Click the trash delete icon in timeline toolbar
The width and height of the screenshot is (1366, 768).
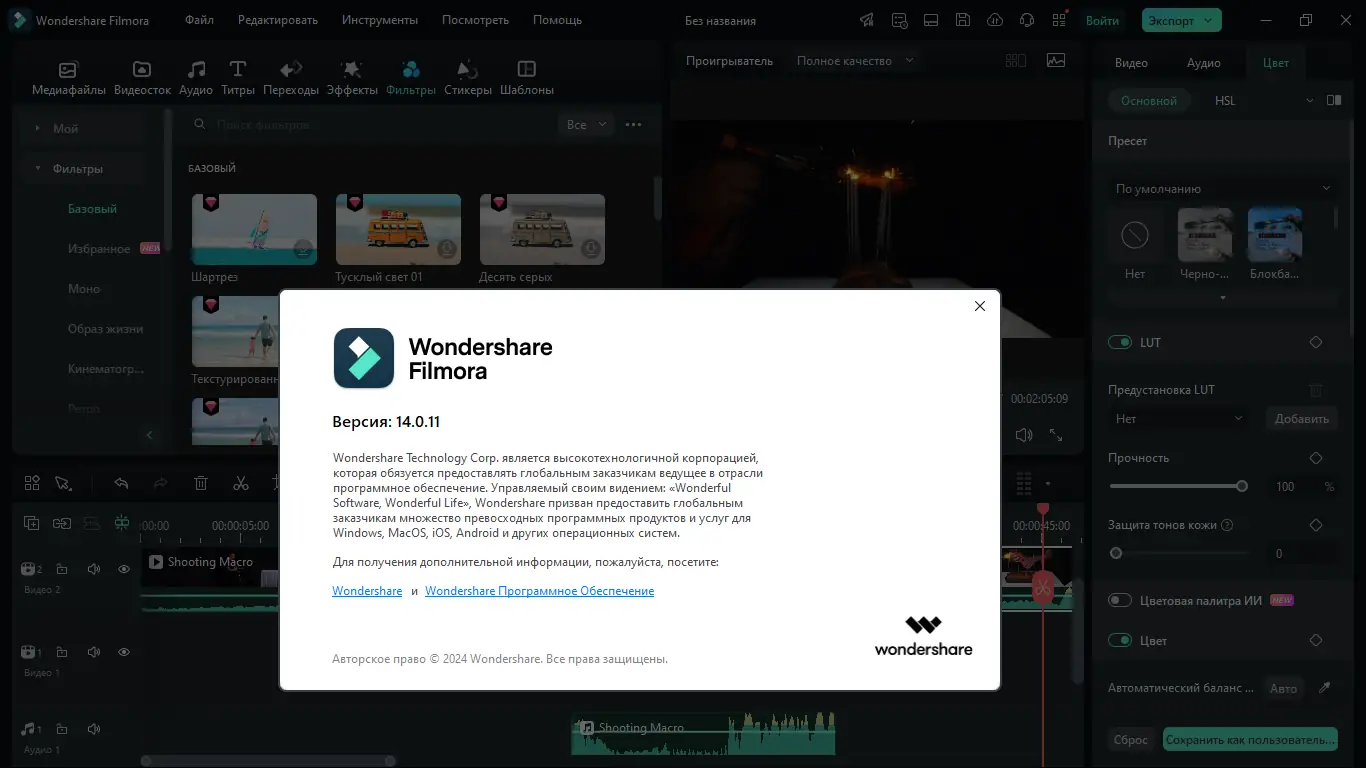[x=201, y=483]
